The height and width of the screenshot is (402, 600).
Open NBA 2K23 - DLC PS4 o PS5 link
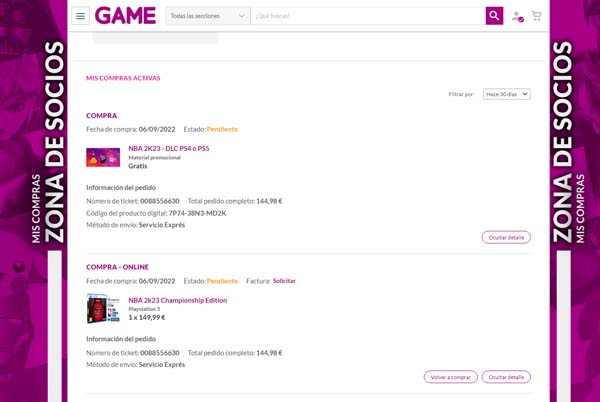point(169,148)
